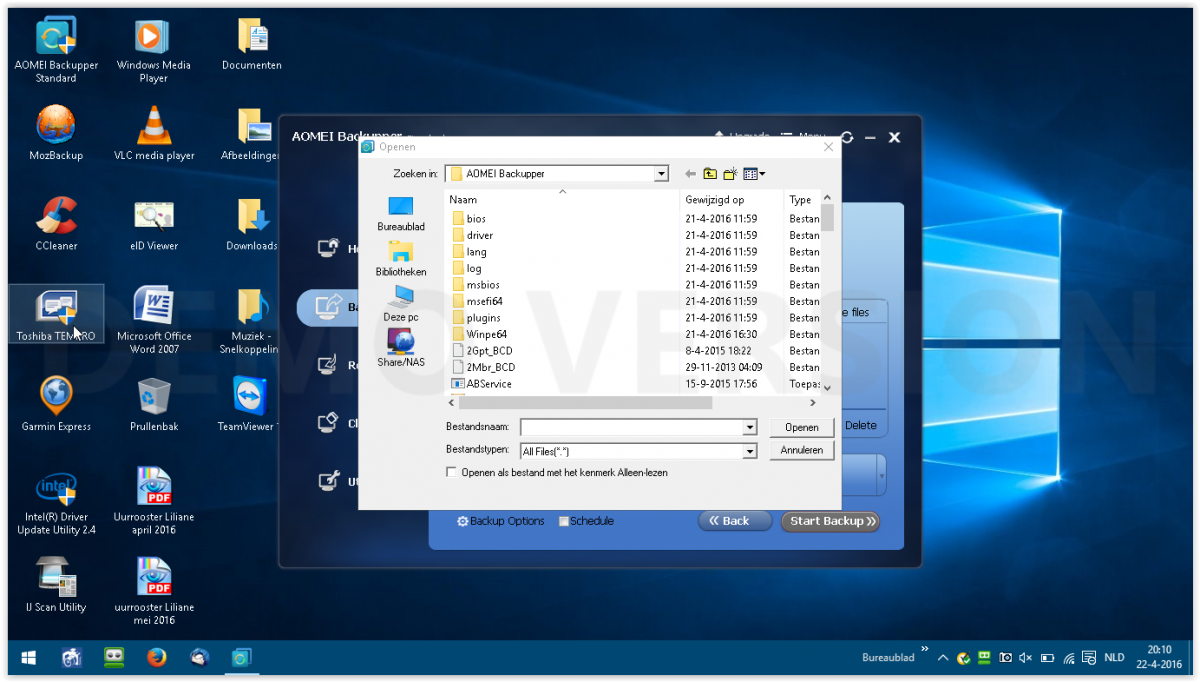Screen dimensions: 1200x682
Task: Expand the Bestandstypen All Files dropdown
Action: coord(750,451)
